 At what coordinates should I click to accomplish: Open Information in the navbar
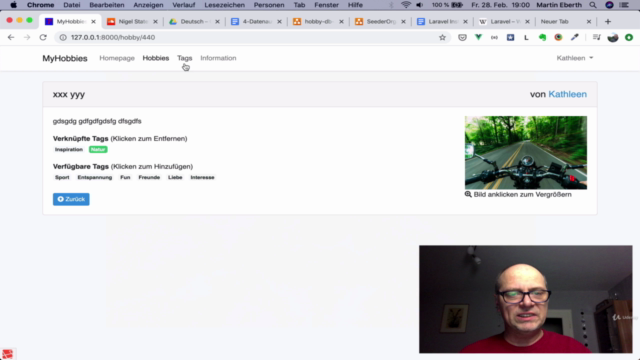(x=218, y=58)
